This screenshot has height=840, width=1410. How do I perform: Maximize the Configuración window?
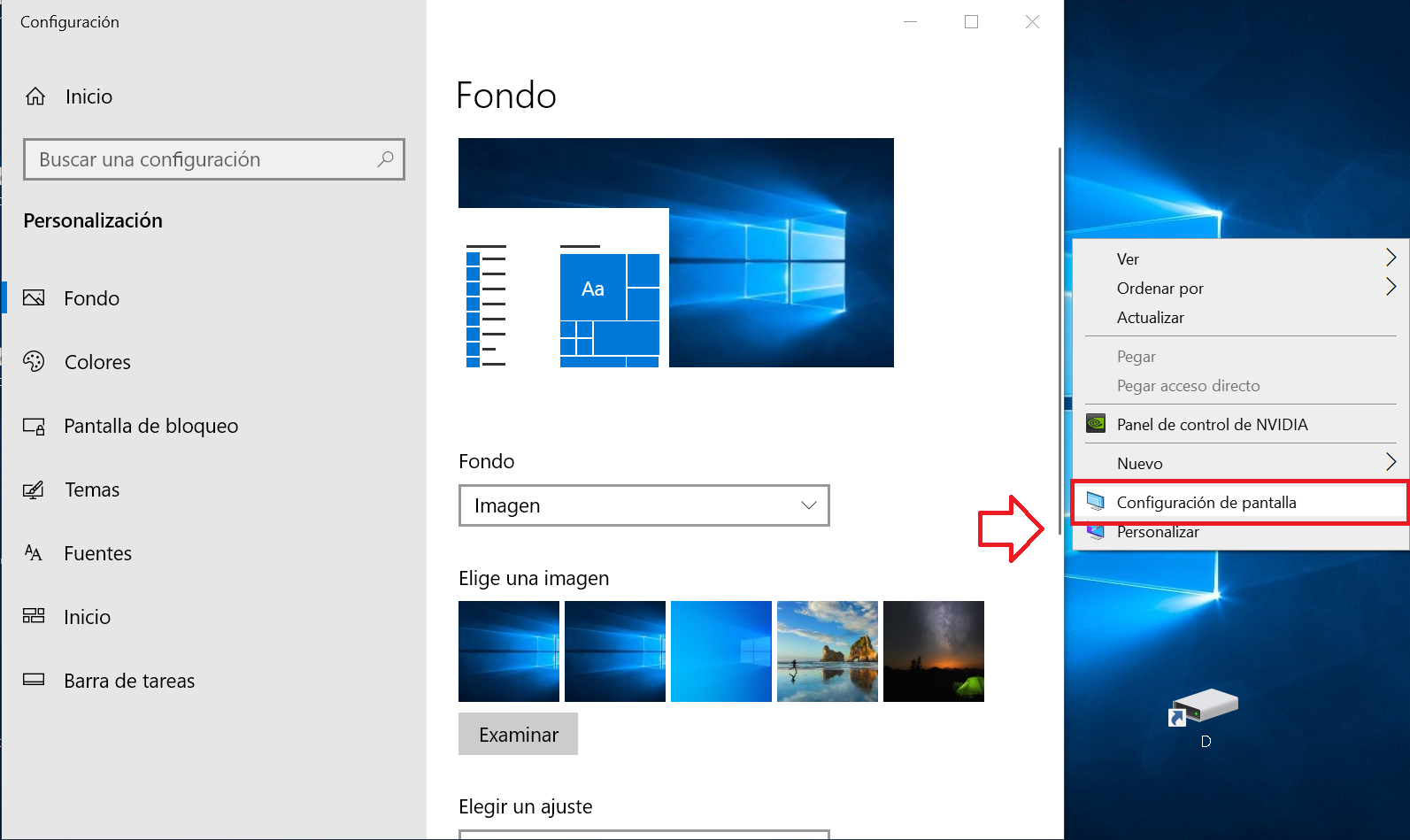tap(971, 21)
